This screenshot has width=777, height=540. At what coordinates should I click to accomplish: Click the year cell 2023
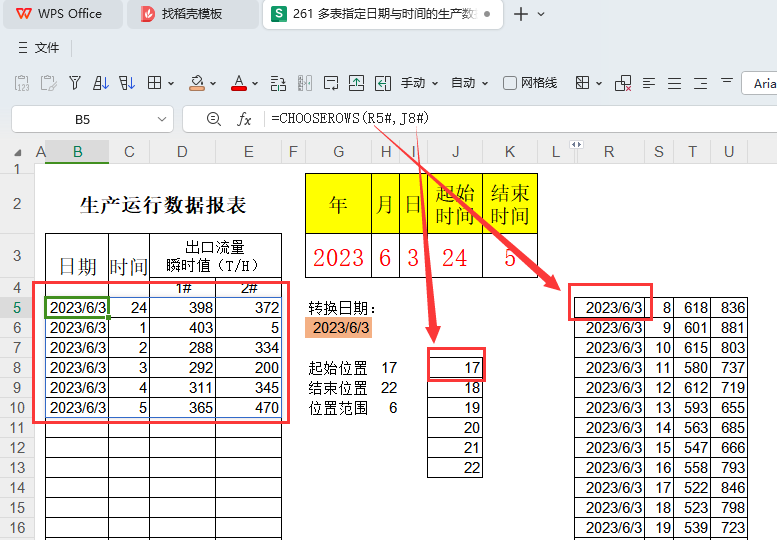(x=338, y=257)
